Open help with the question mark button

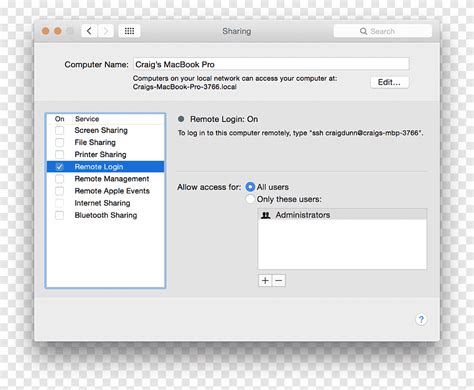point(421,319)
